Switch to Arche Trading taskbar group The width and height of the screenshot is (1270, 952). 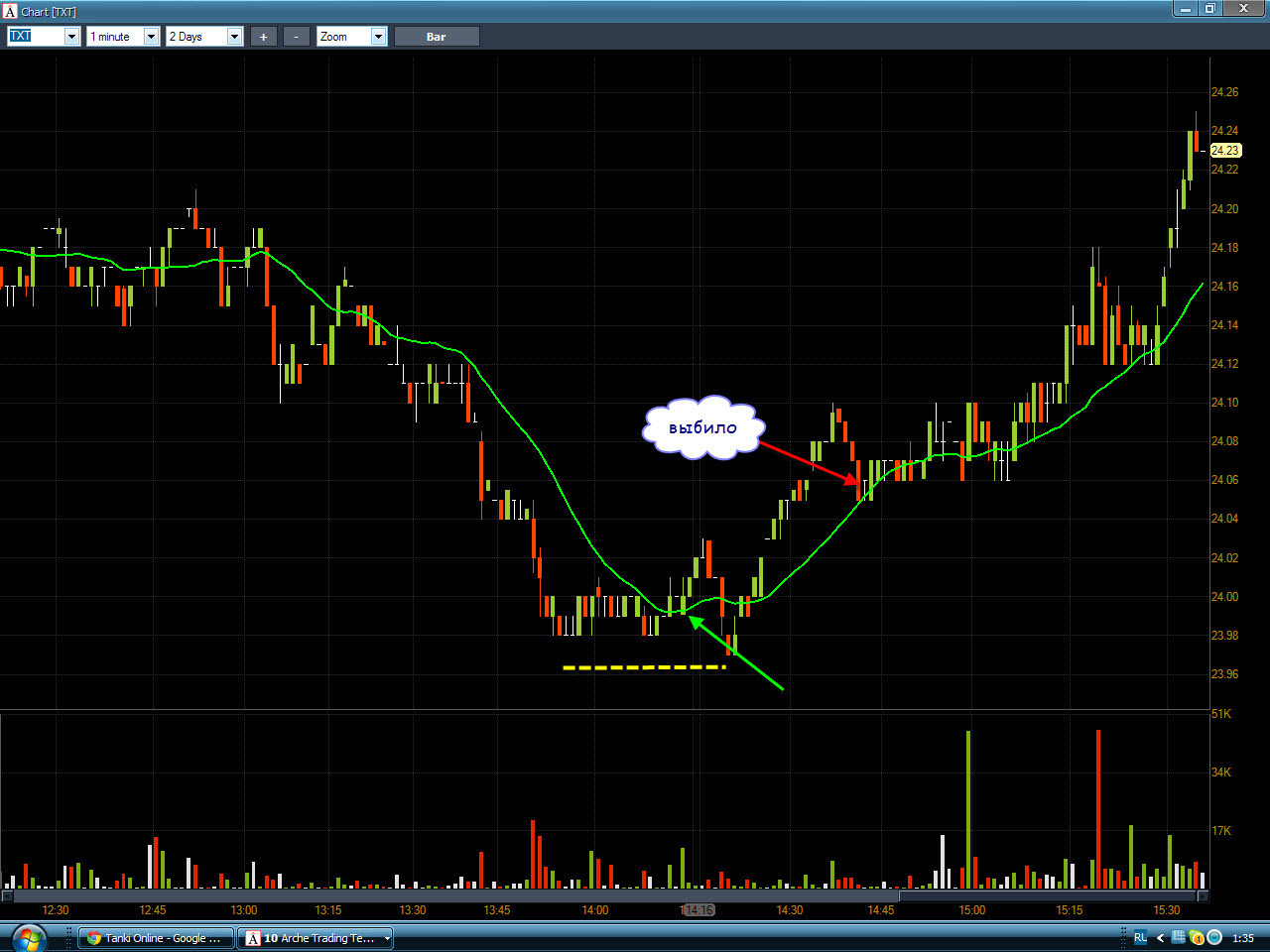tap(310, 938)
